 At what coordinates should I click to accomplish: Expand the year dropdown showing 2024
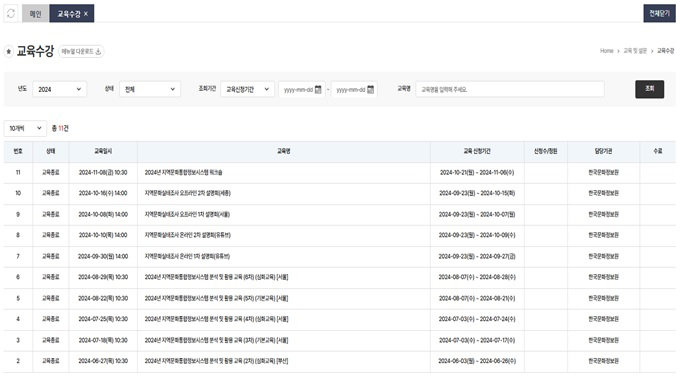[x=59, y=89]
